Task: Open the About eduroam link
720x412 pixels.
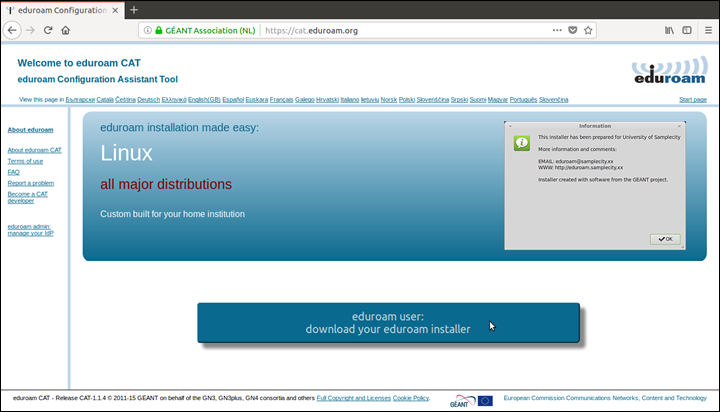Action: point(30,130)
